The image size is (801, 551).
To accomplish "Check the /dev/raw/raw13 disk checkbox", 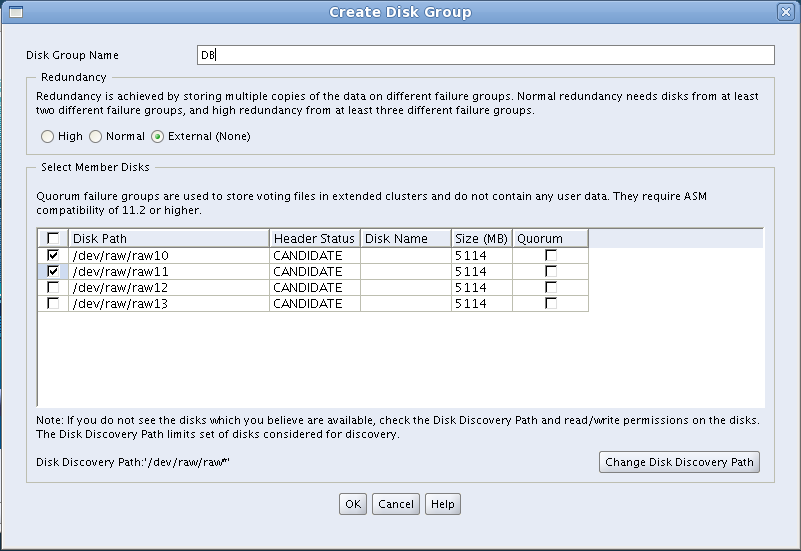I will pyautogui.click(x=53, y=303).
